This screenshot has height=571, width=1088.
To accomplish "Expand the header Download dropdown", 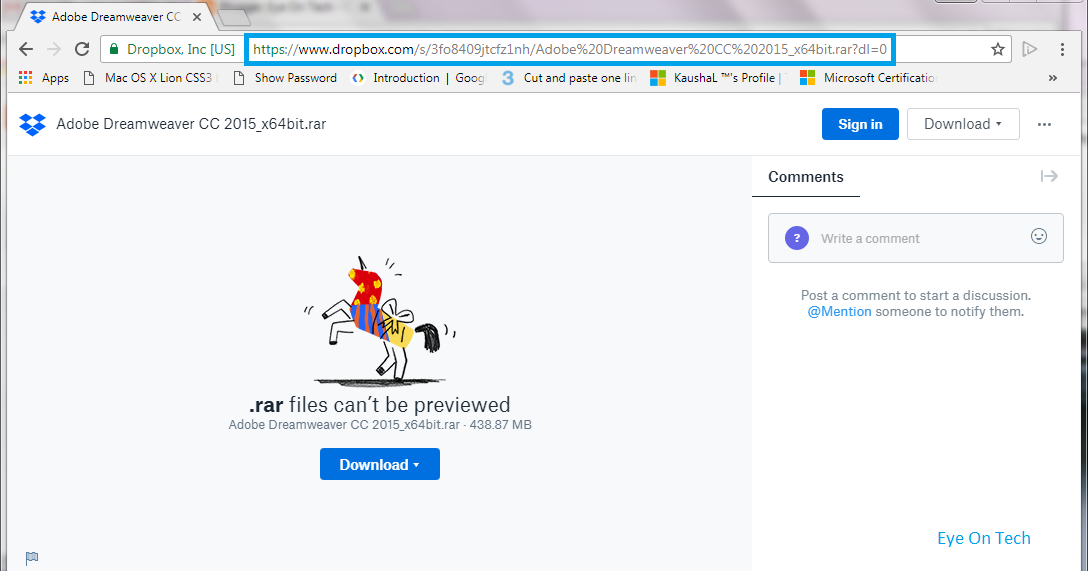I will tap(963, 124).
